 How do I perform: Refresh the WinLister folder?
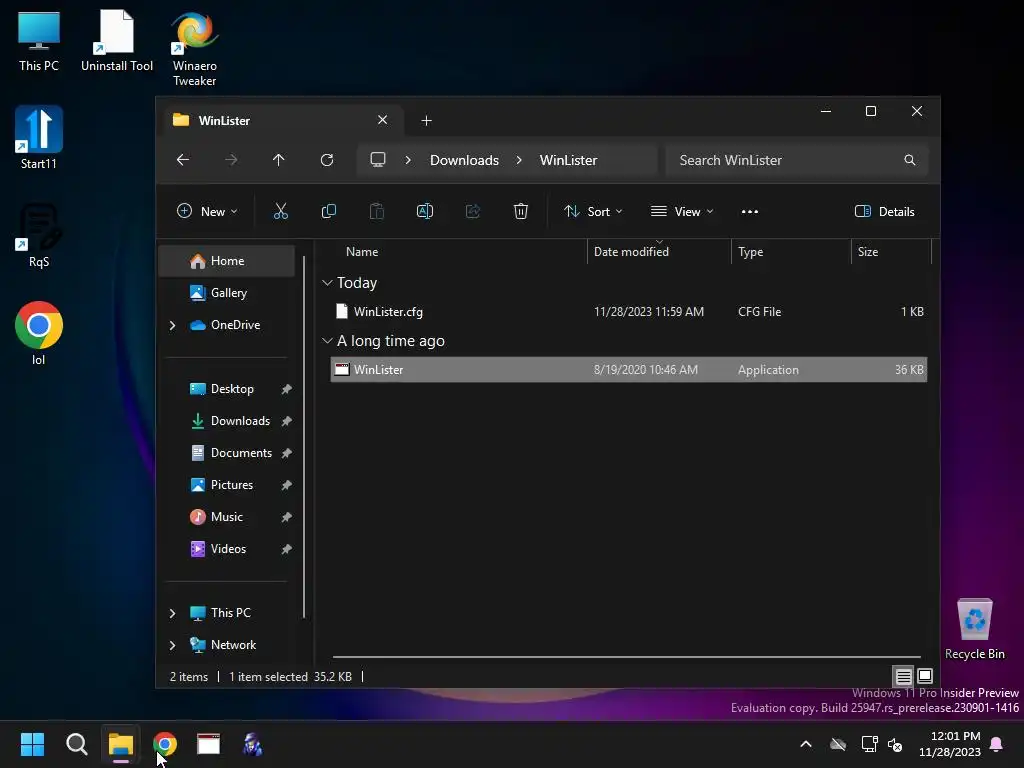327,160
